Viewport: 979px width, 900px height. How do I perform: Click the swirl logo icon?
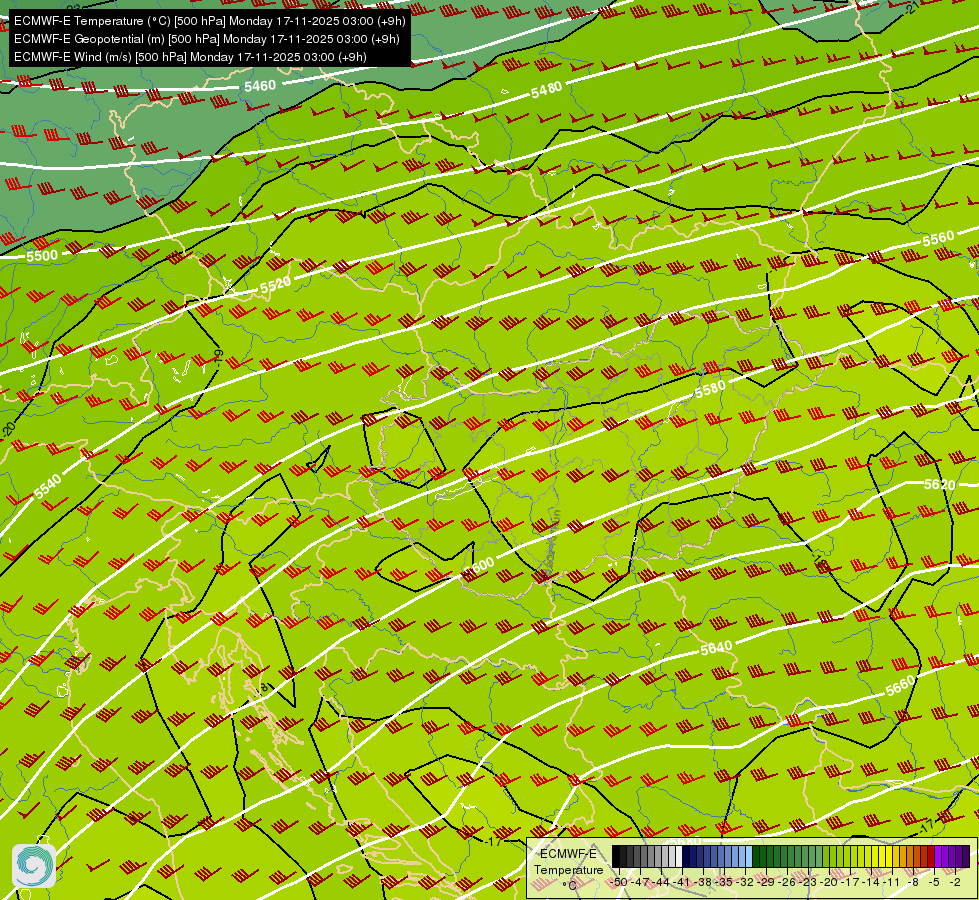coord(34,866)
